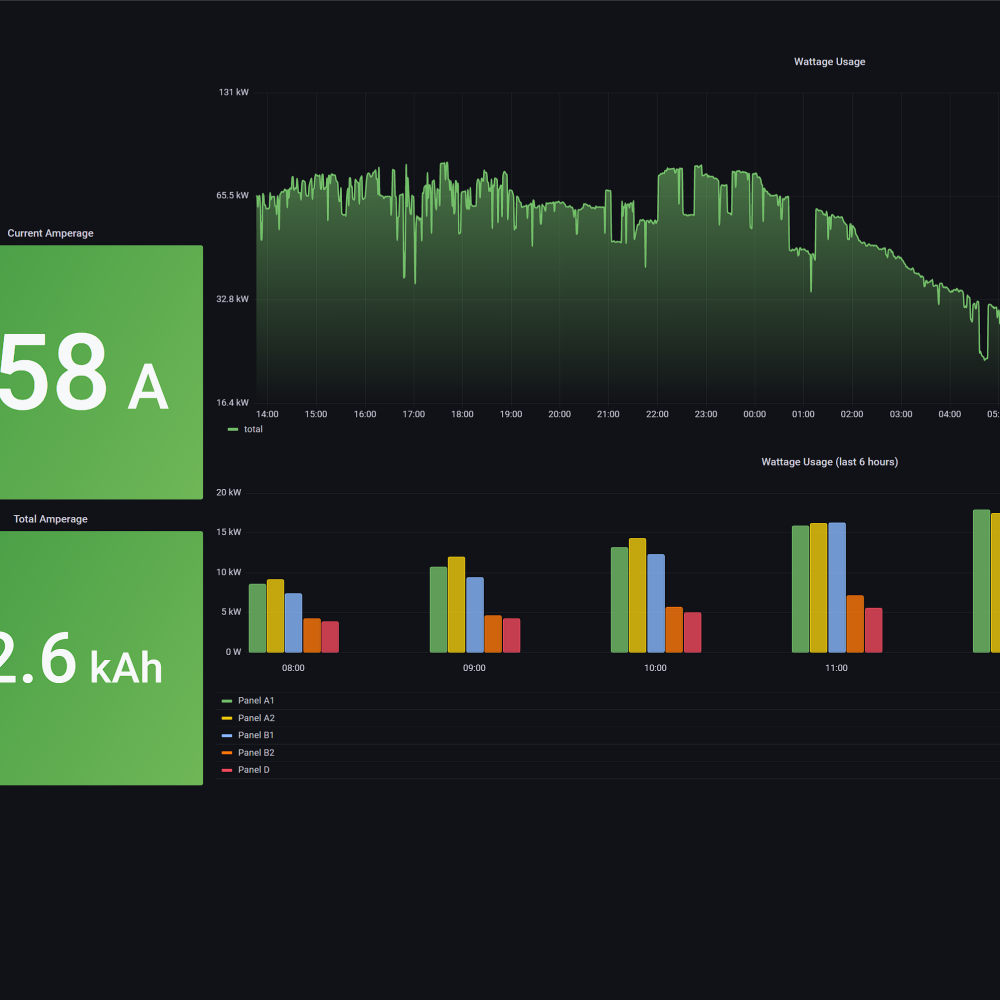Screen dimensions: 1000x1000
Task: Click the blue Panel B1 bar at 11:00
Action: click(837, 588)
